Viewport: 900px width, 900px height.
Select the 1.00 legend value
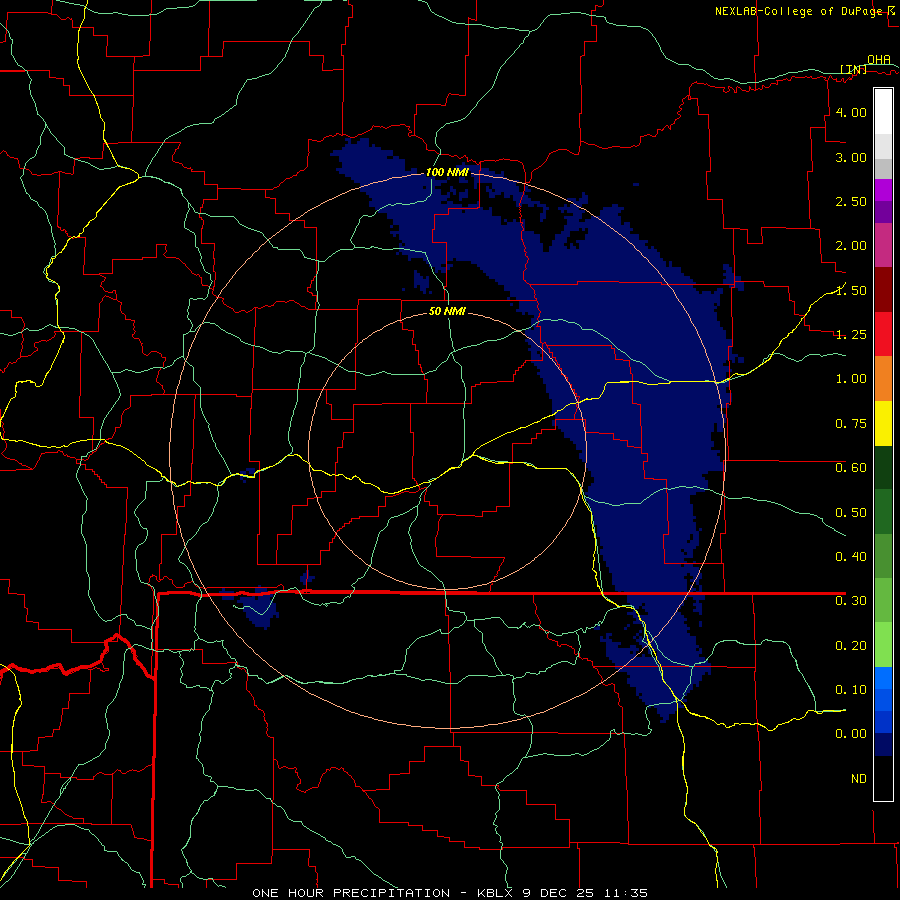(851, 379)
